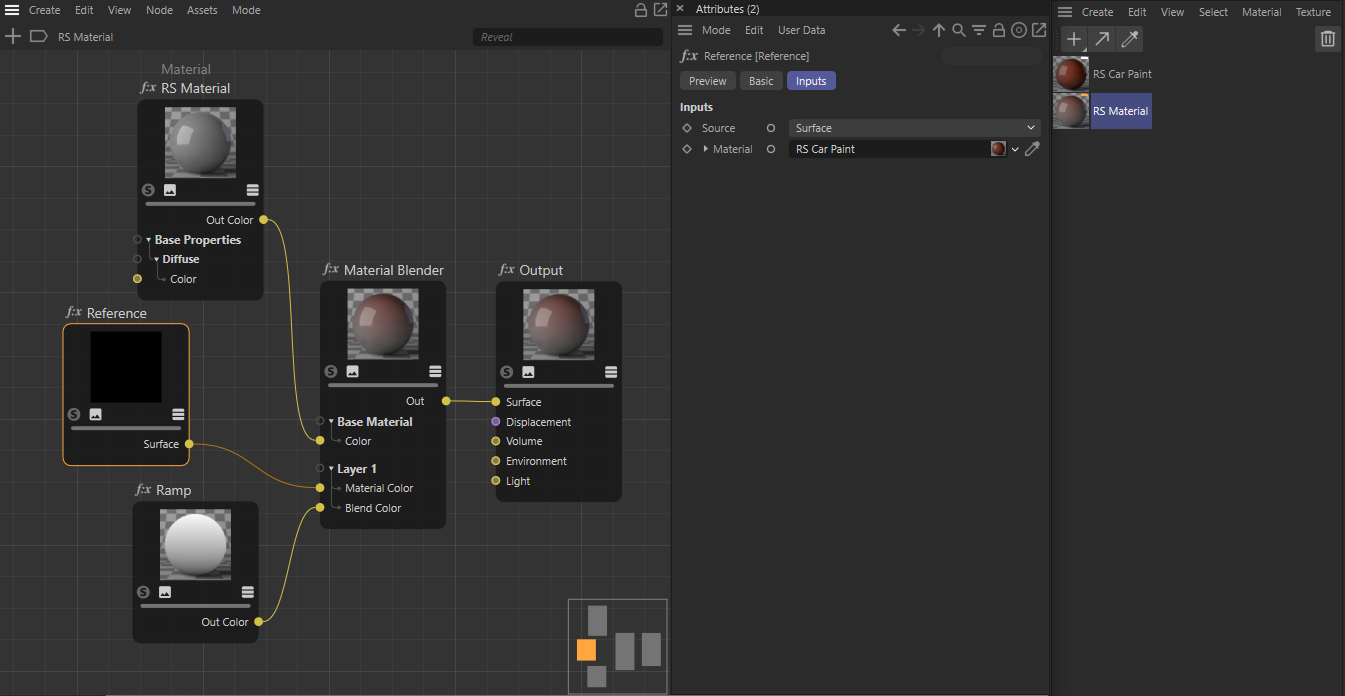Click the solo S icon on Reference node
1345x696 pixels.
73,414
